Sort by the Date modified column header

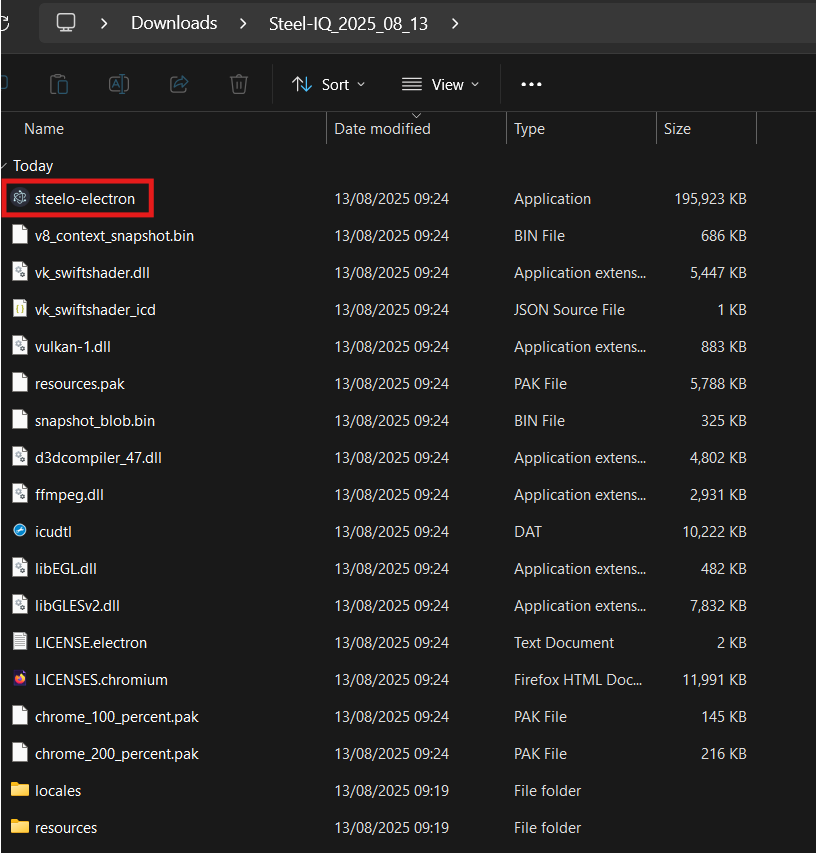coord(382,129)
